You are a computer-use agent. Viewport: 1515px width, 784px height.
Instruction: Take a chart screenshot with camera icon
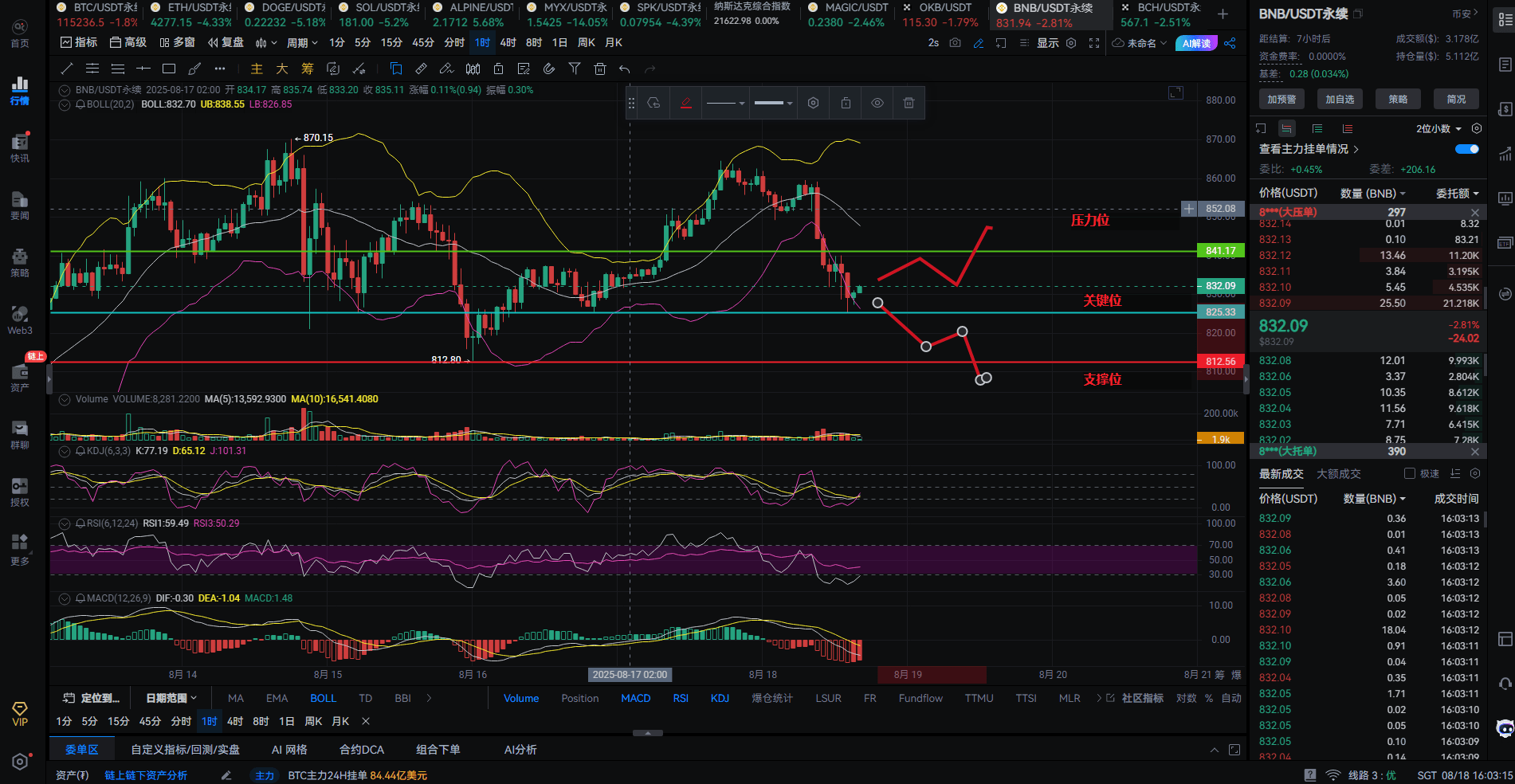tap(955, 43)
